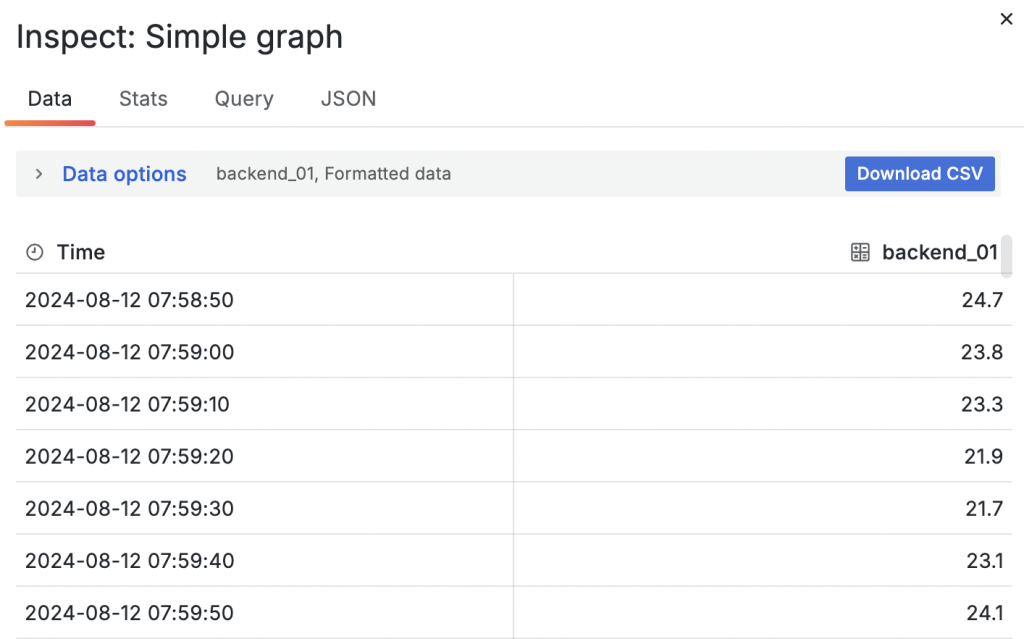1024x639 pixels.
Task: Open the Data options section label
Action: coord(124,174)
